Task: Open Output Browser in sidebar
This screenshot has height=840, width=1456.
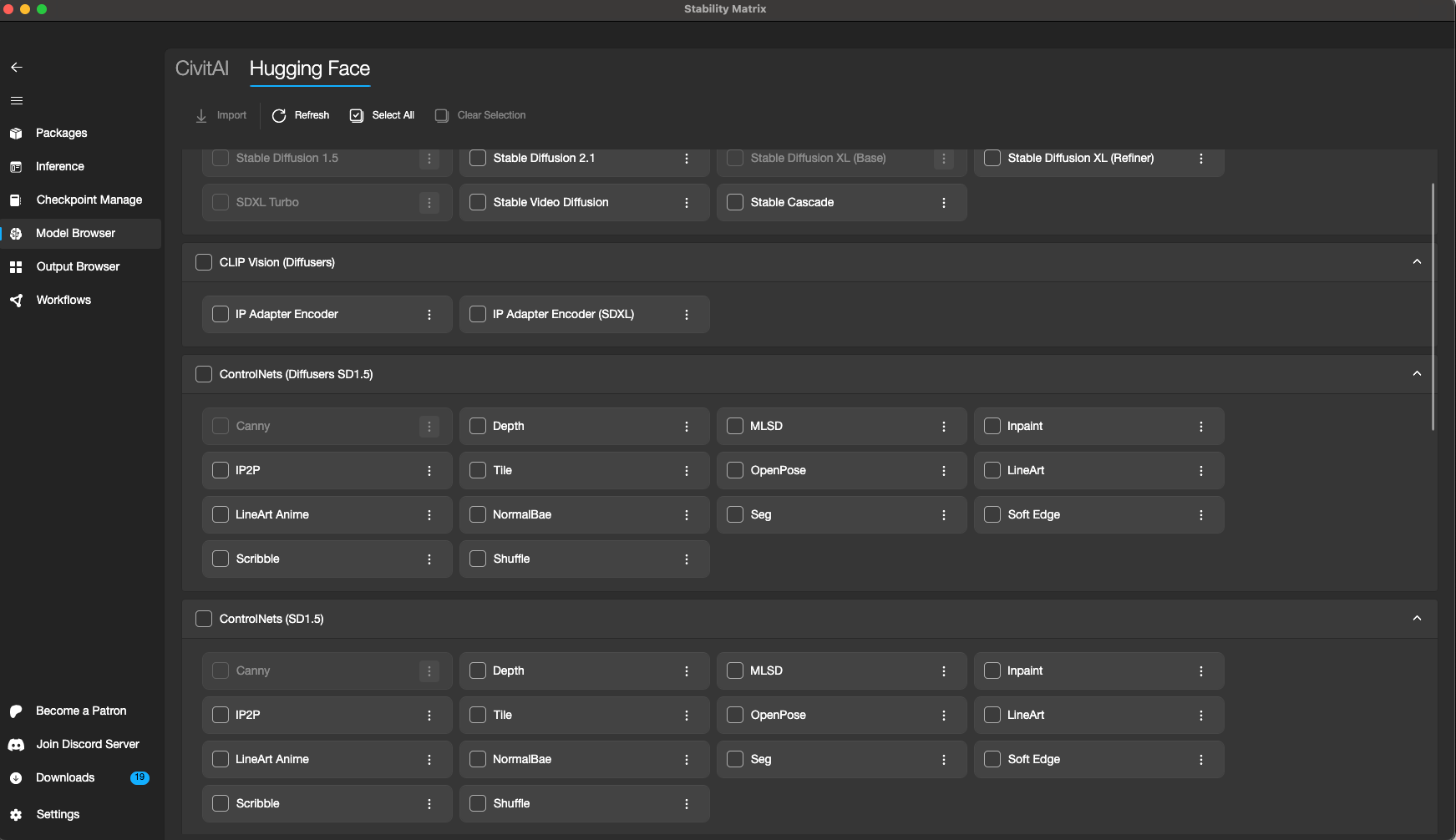Action: pyautogui.click(x=78, y=266)
